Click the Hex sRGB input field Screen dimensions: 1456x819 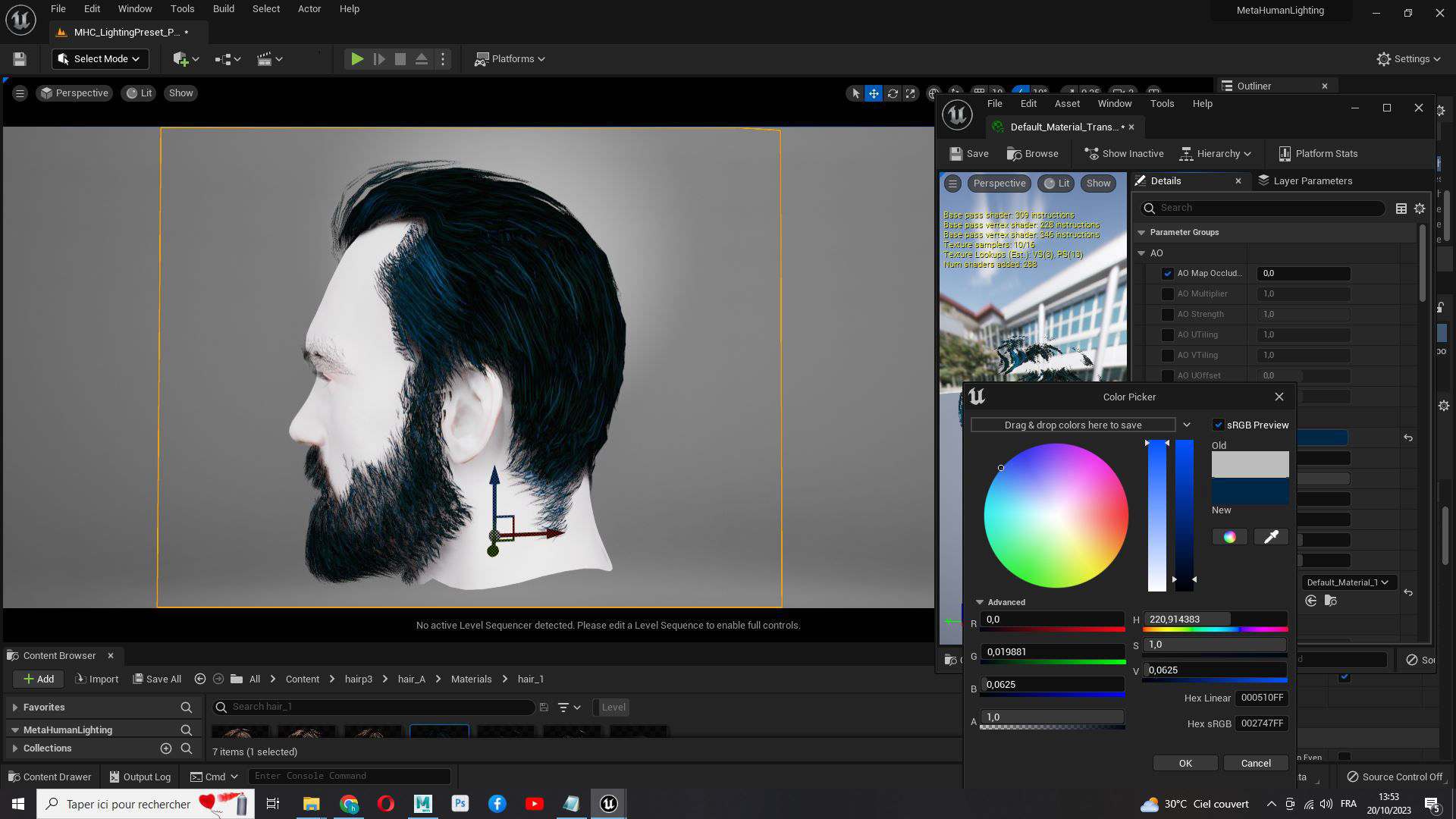(1261, 724)
